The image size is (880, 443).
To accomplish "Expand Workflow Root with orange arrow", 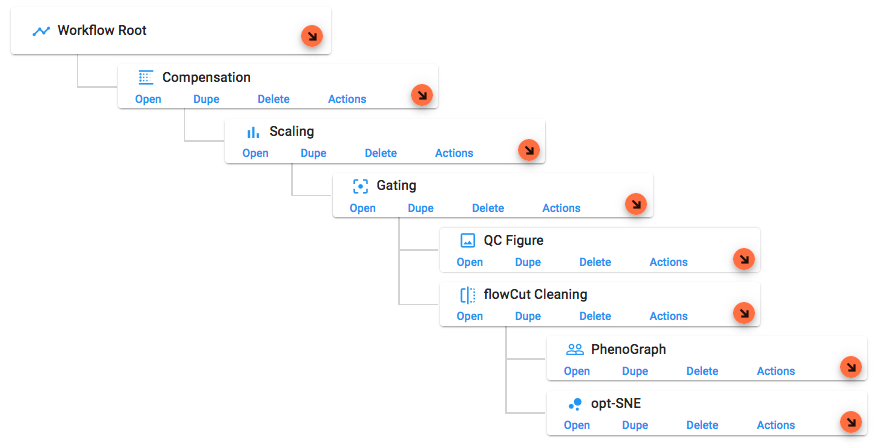I will [313, 37].
